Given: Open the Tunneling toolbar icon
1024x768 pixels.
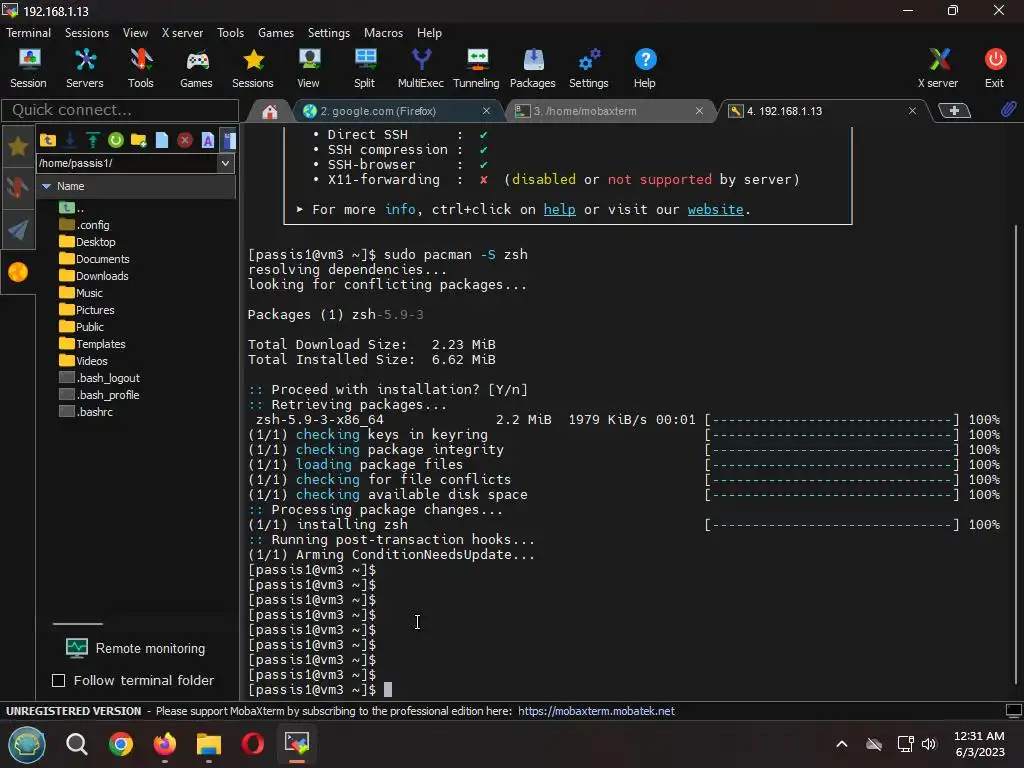Looking at the screenshot, I should tap(476, 68).
